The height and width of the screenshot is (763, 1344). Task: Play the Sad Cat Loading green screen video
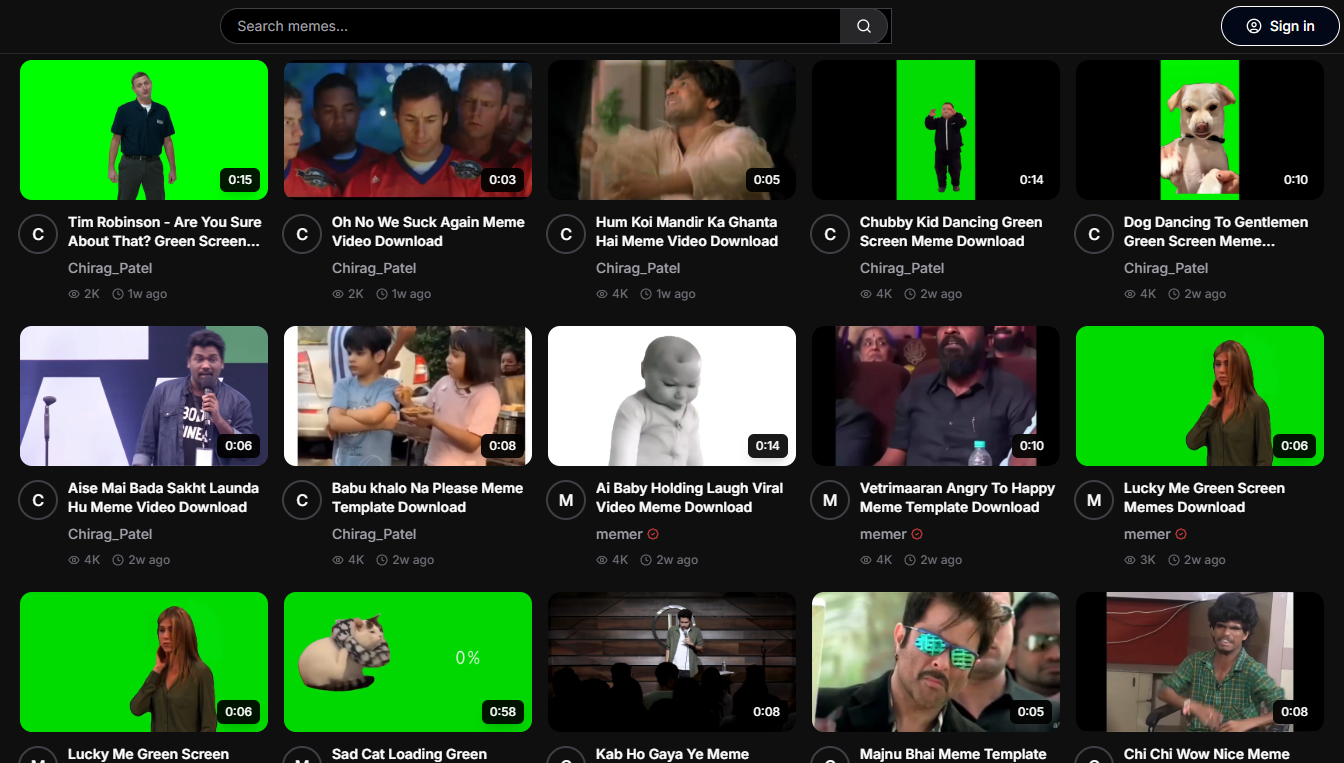click(x=407, y=661)
